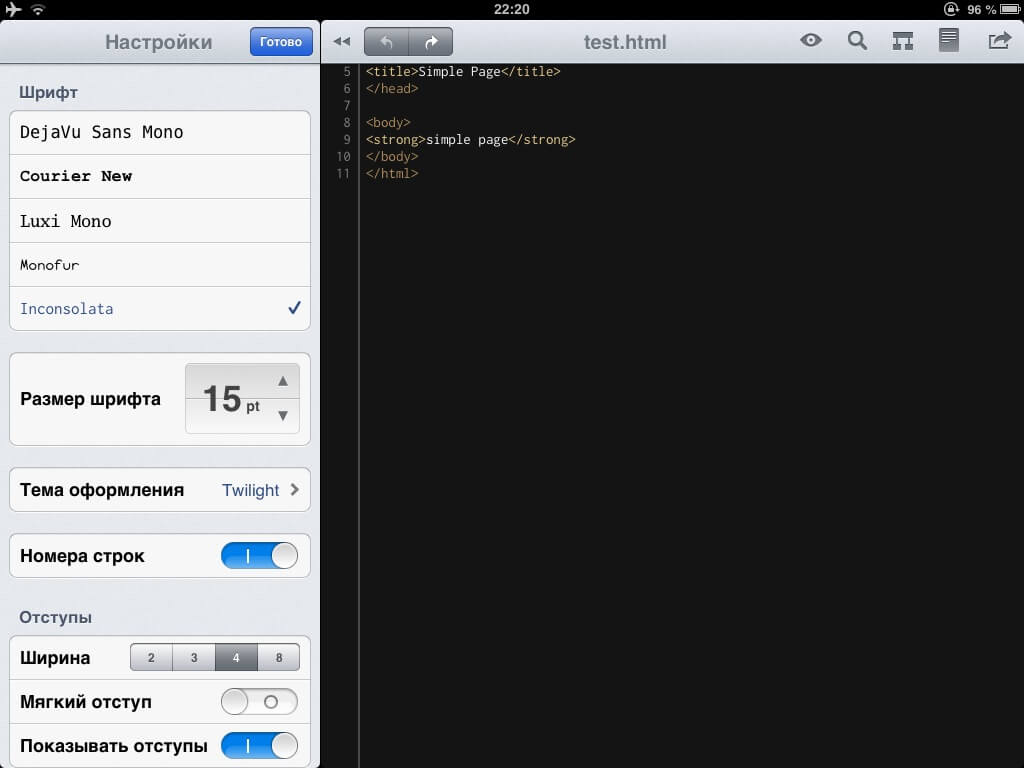Select DejaVu Sans Mono font
This screenshot has width=1024, height=768.
[160, 133]
